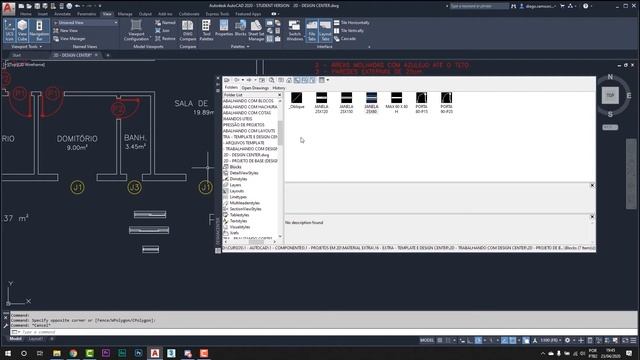Open the Folders tab in Design Center
The image size is (640, 360).
click(x=231, y=87)
